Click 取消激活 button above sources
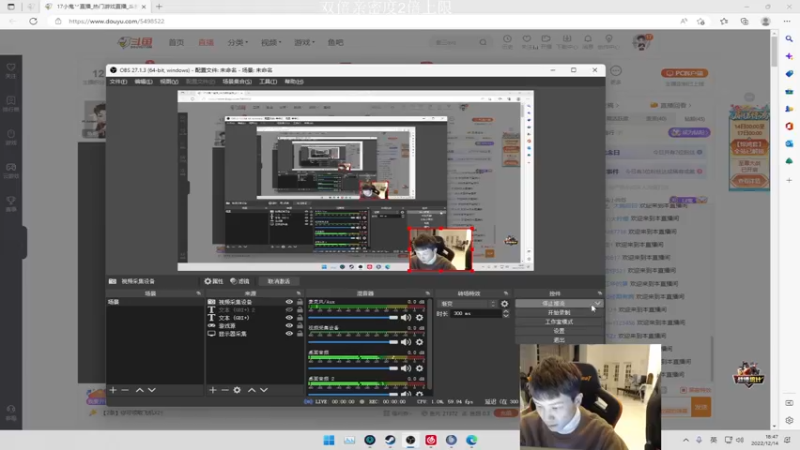Viewport: 800px width, 450px height. (279, 281)
